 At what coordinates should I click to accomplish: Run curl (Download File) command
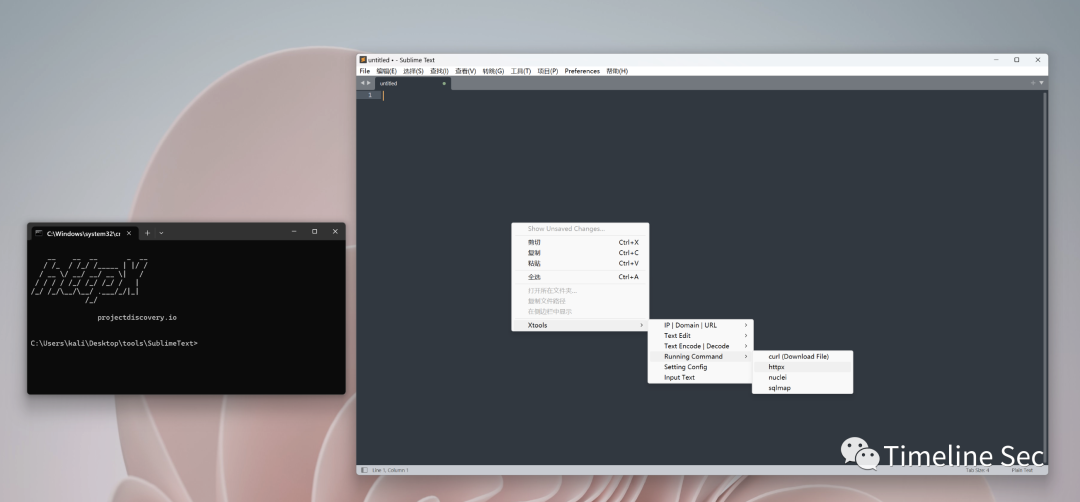coord(802,357)
